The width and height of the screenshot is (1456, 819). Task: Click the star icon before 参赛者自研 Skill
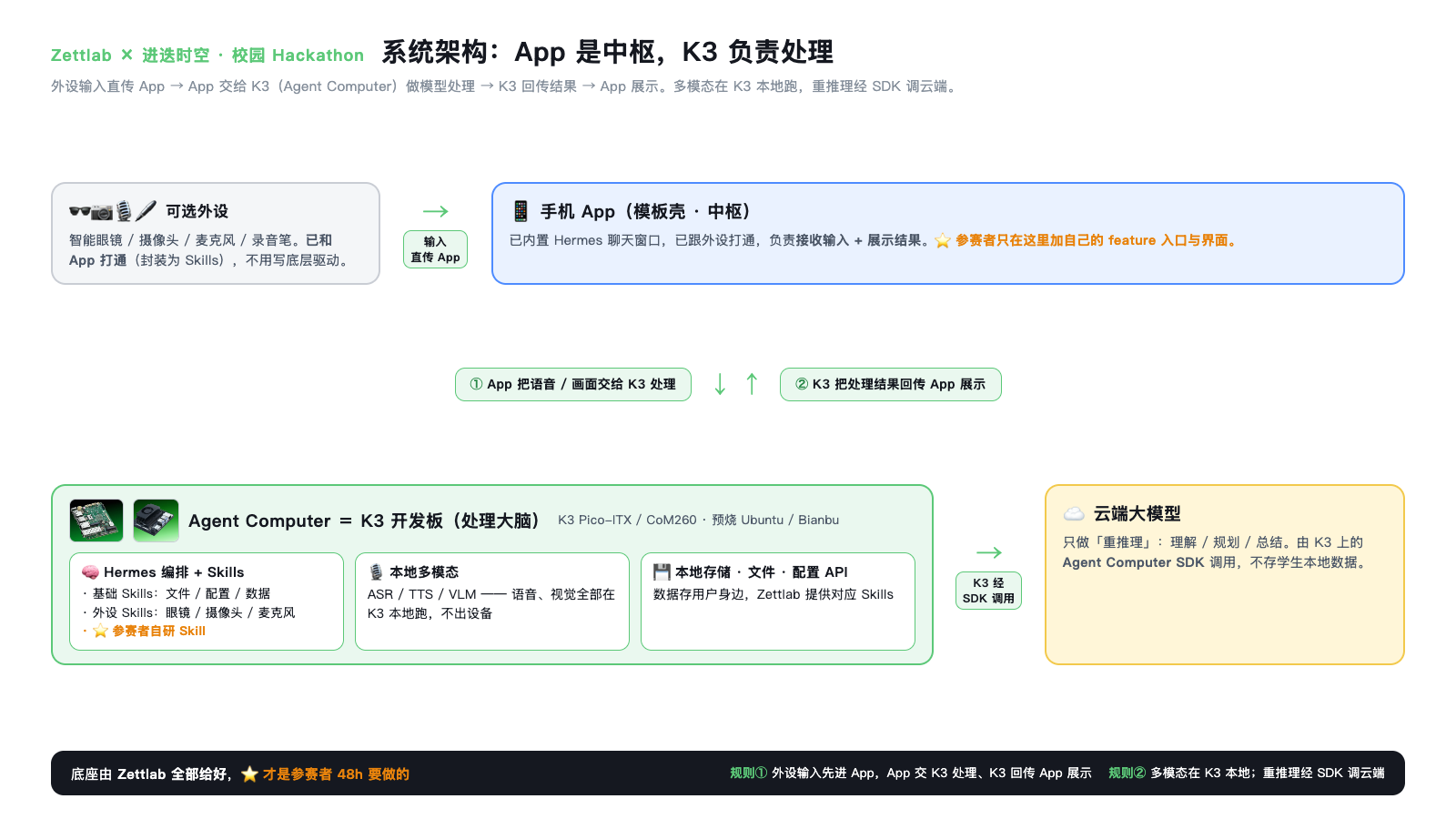[100, 632]
